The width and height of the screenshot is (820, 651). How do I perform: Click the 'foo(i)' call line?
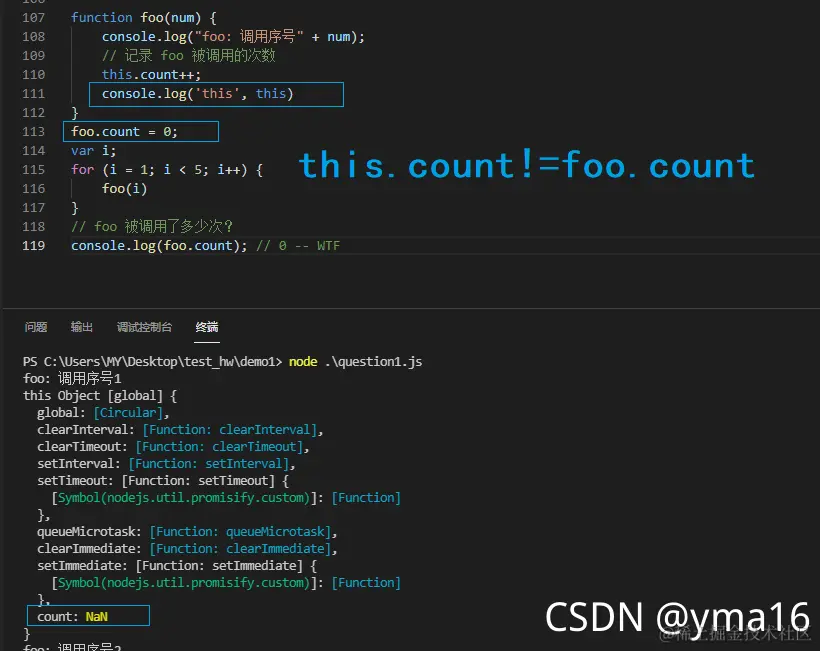click(124, 188)
